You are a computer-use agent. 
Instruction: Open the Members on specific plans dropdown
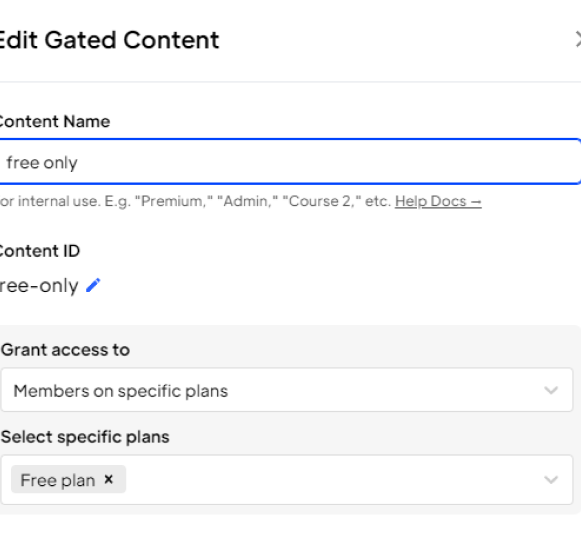(x=287, y=390)
